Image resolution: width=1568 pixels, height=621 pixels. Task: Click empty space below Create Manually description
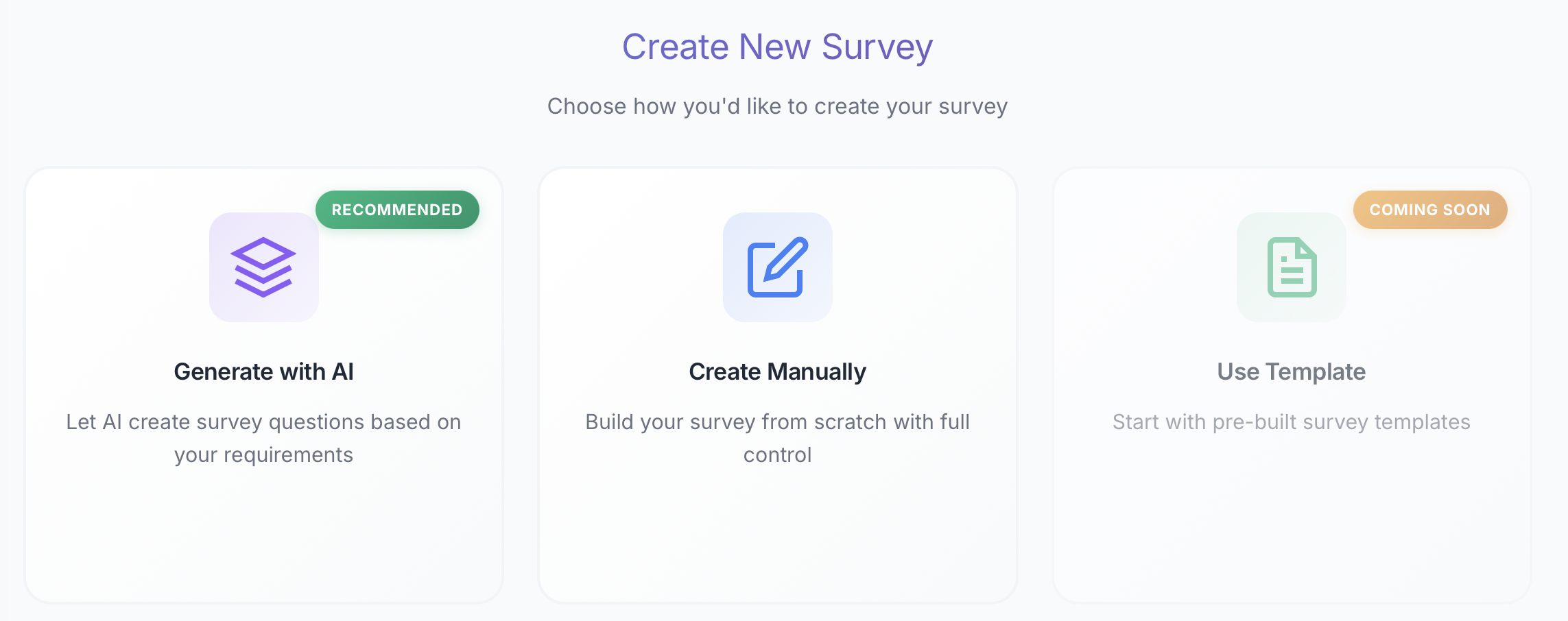point(777,535)
